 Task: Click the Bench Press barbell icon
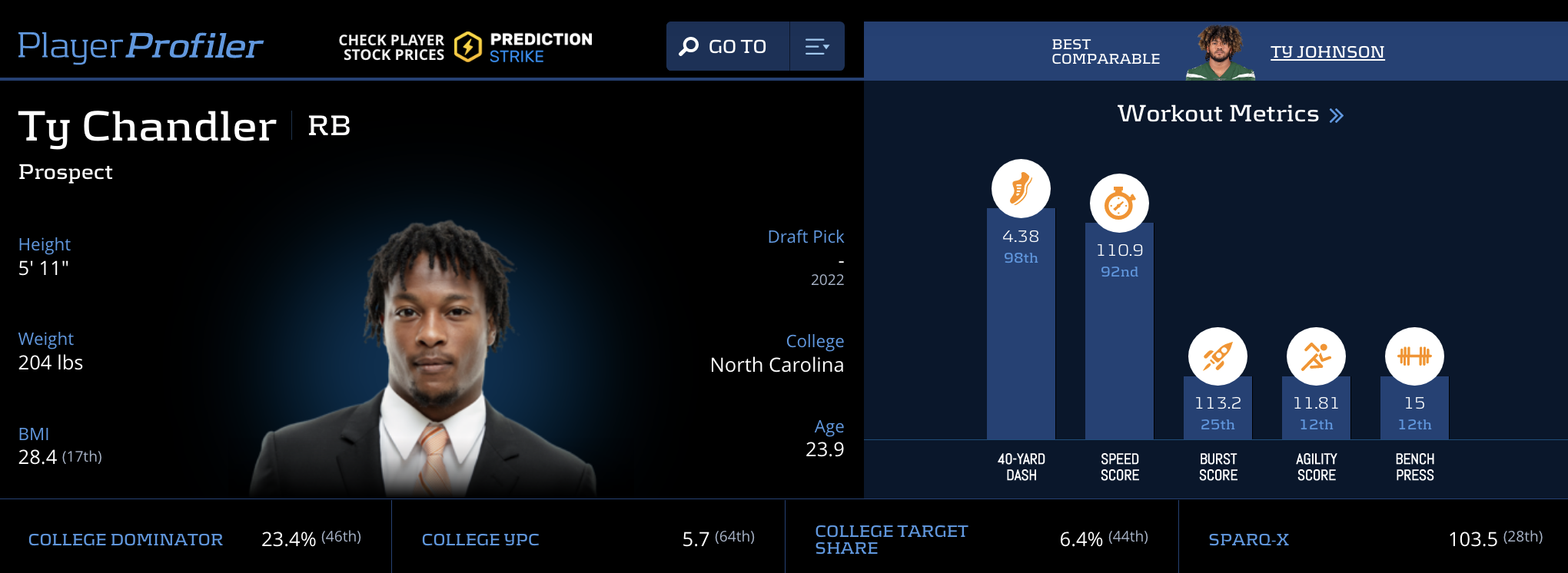point(1414,356)
